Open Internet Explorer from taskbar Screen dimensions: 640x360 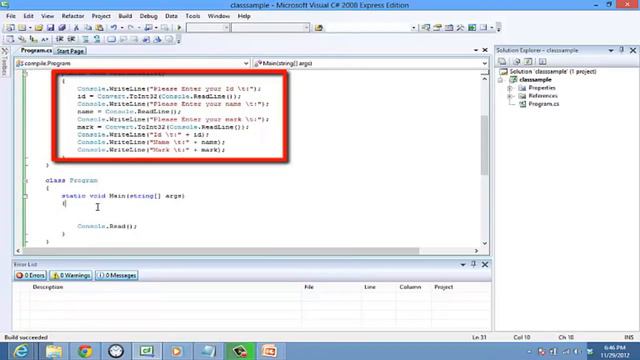20,351
